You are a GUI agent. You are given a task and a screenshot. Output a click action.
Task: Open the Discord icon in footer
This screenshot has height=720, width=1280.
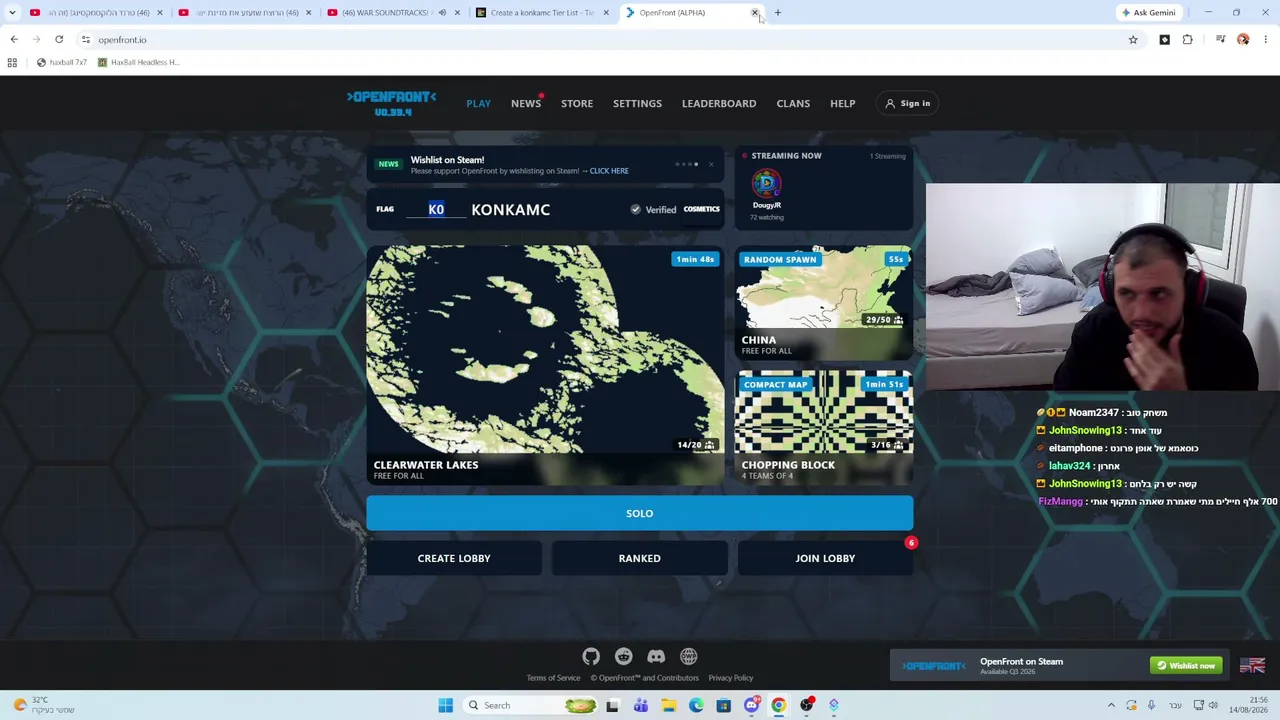(656, 656)
